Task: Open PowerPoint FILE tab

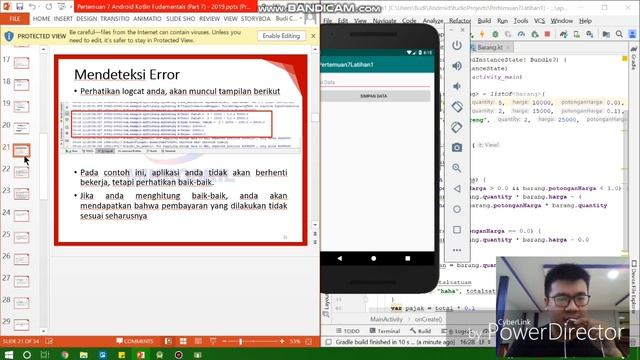Action: (x=15, y=19)
